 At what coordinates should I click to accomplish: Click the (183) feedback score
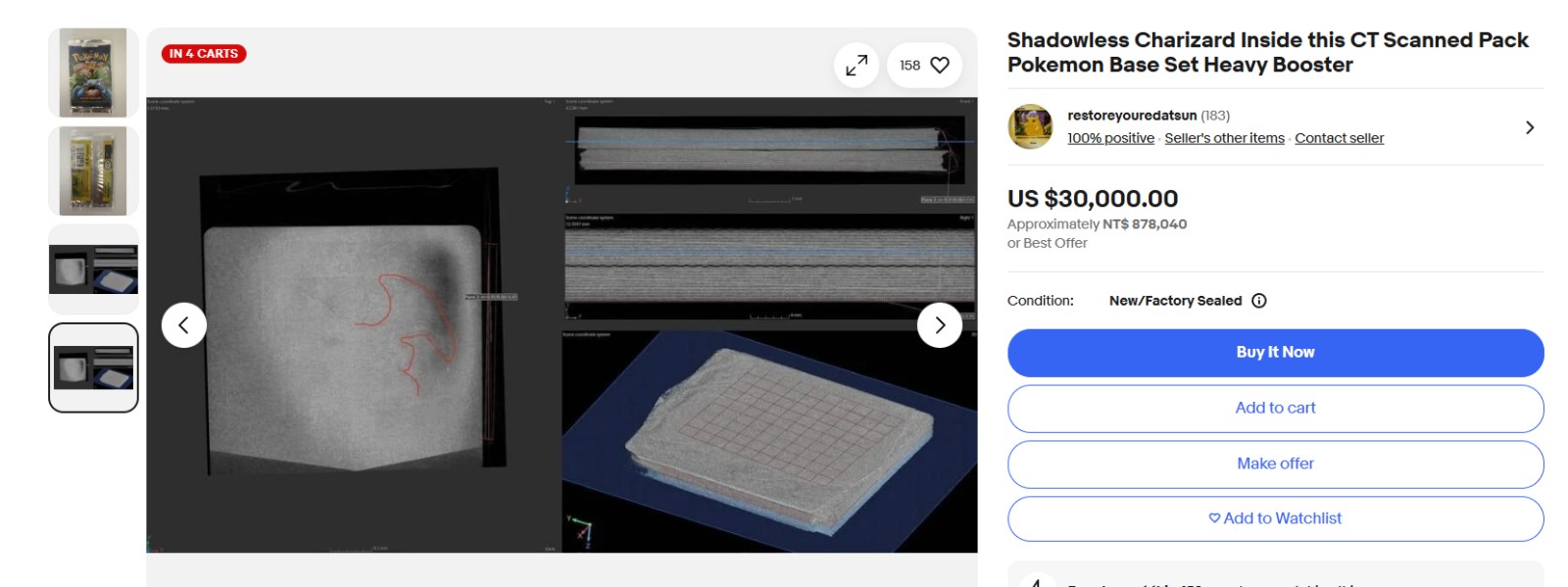click(x=1215, y=116)
